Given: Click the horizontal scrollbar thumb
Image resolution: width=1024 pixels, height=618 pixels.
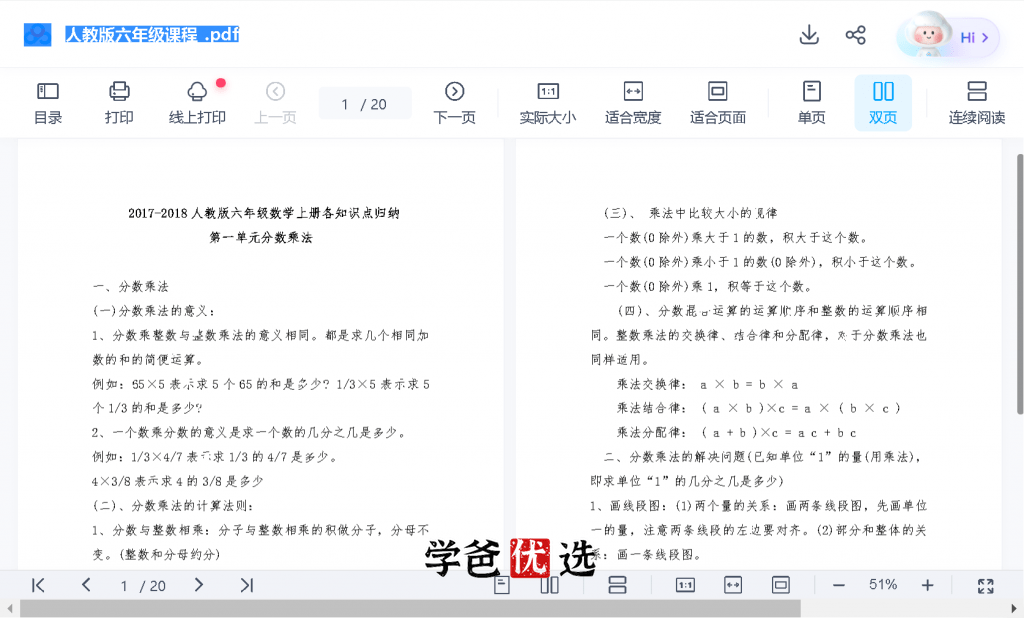Looking at the screenshot, I should pos(410,608).
